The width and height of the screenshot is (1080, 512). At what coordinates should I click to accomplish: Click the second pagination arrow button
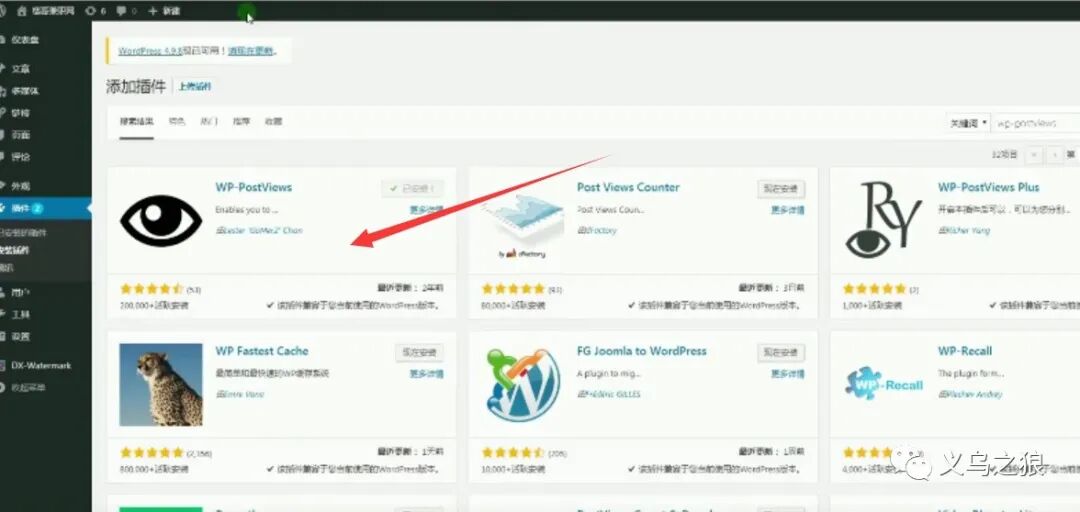pos(1054,156)
